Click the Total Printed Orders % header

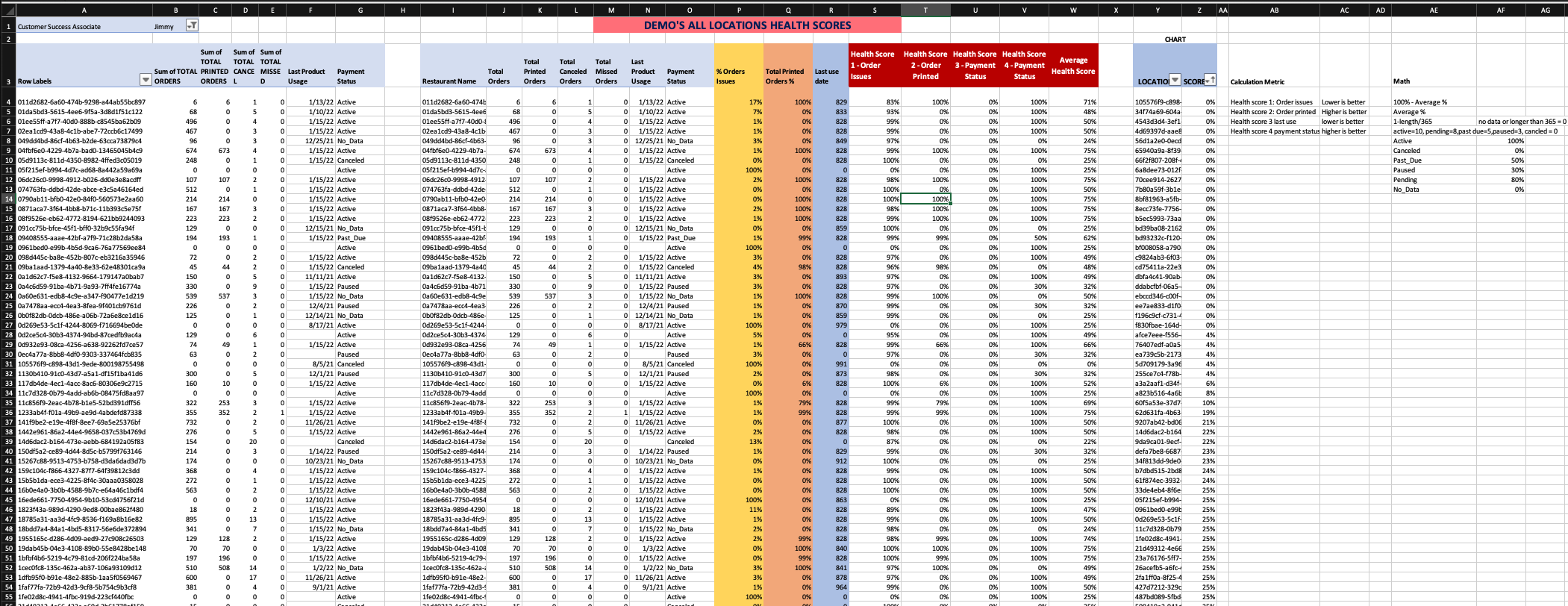pos(787,76)
